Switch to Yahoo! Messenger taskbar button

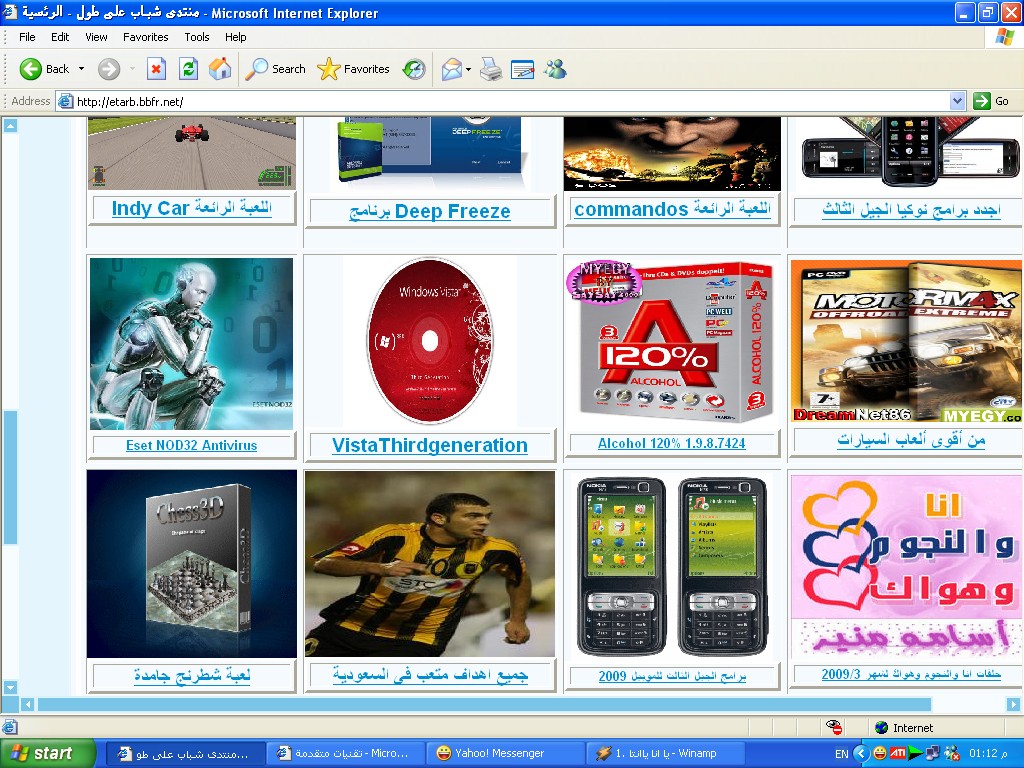click(505, 754)
